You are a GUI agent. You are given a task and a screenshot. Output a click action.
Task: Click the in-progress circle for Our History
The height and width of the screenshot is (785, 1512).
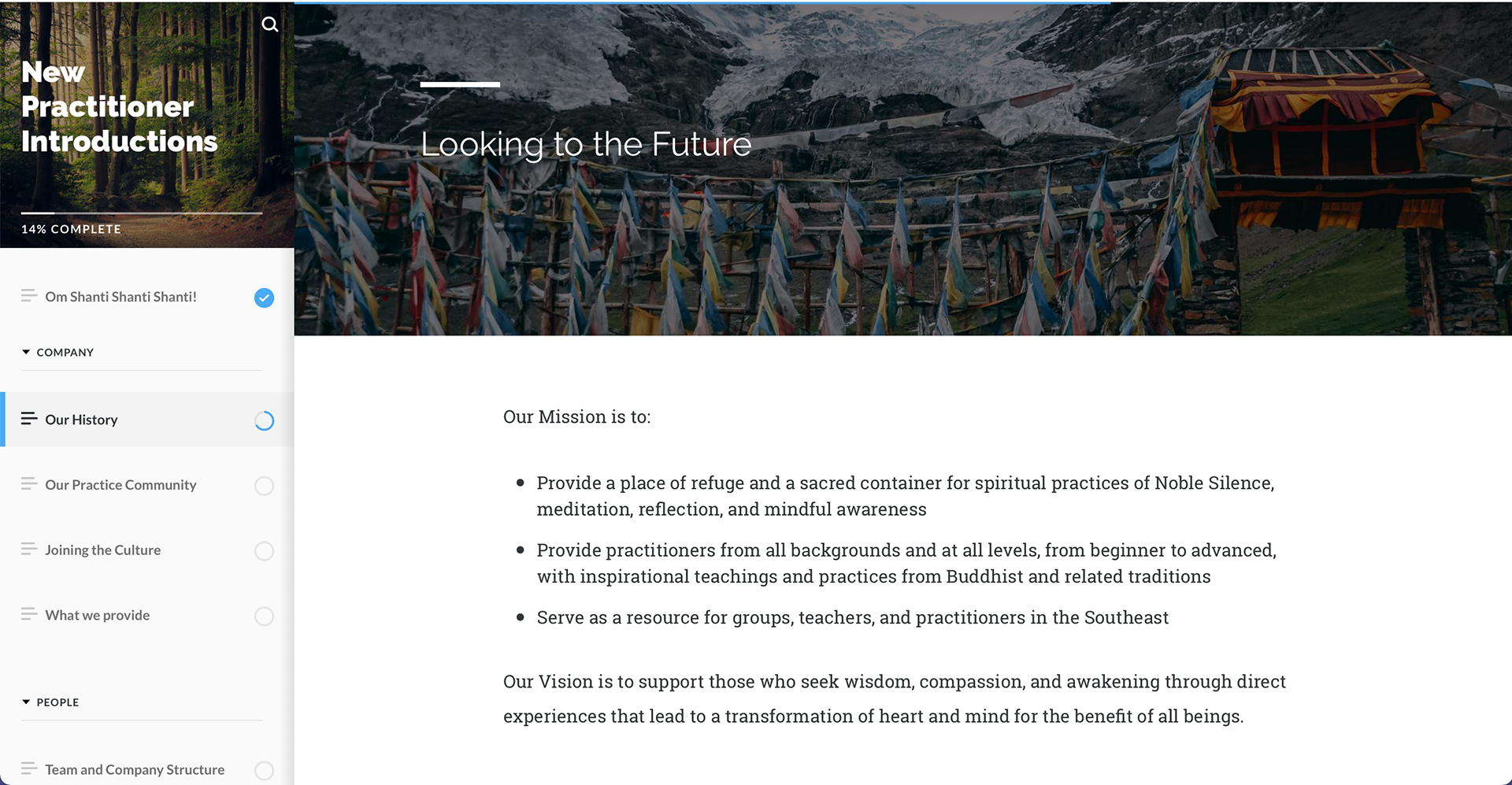[x=264, y=420]
